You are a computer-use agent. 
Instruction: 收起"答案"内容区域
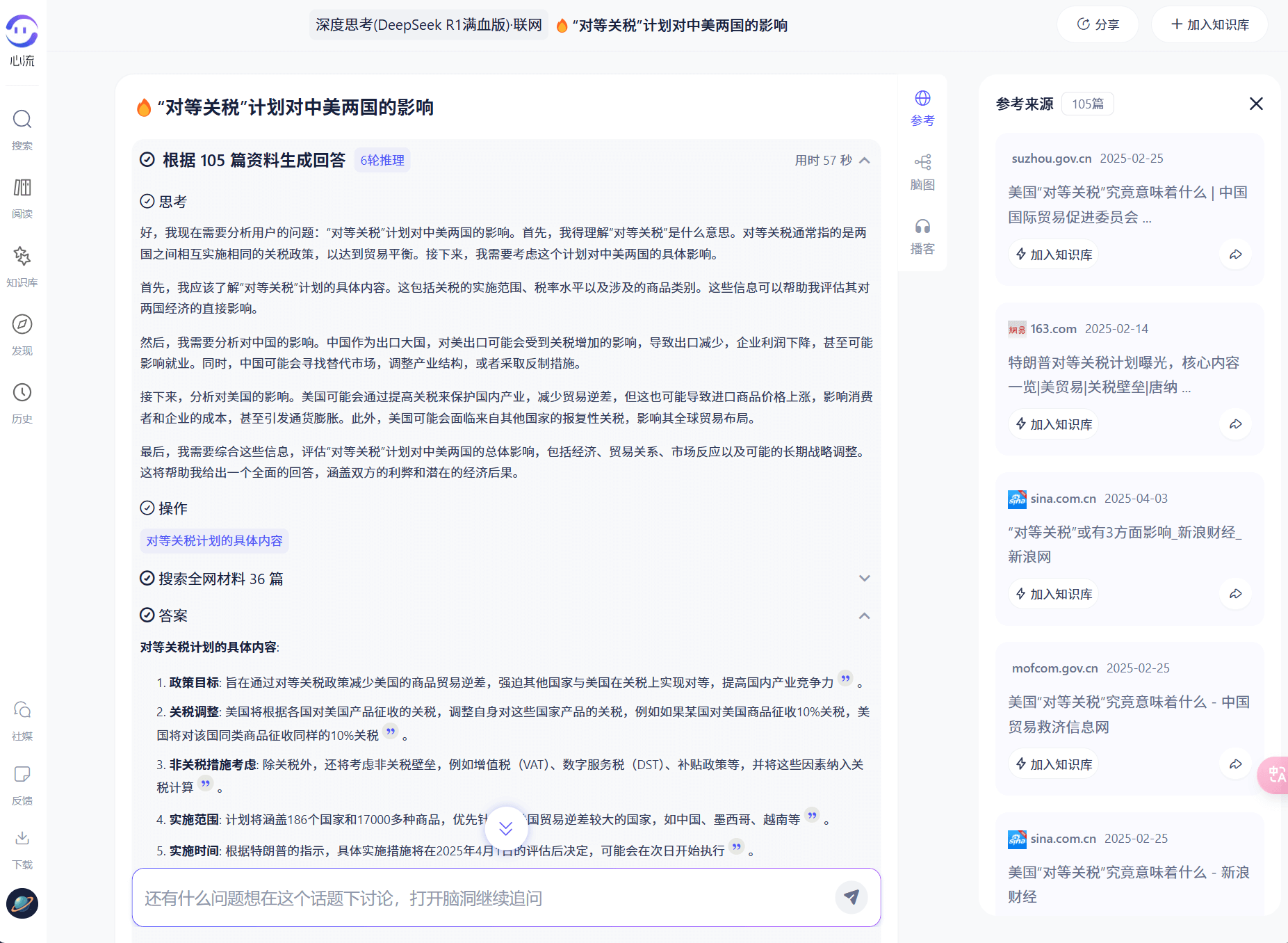pos(865,615)
